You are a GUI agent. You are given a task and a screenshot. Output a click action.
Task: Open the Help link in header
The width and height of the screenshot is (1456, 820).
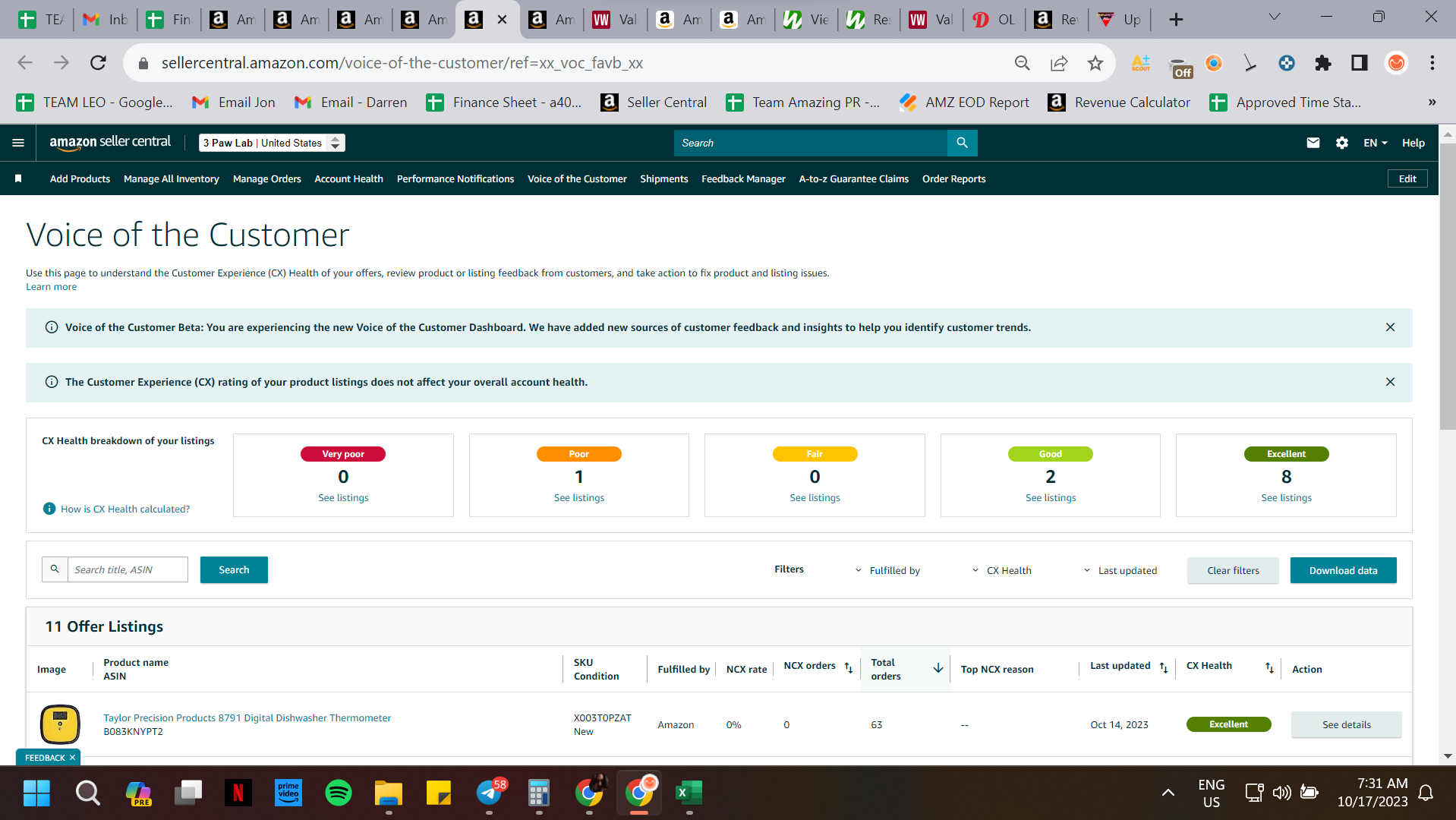click(1413, 143)
